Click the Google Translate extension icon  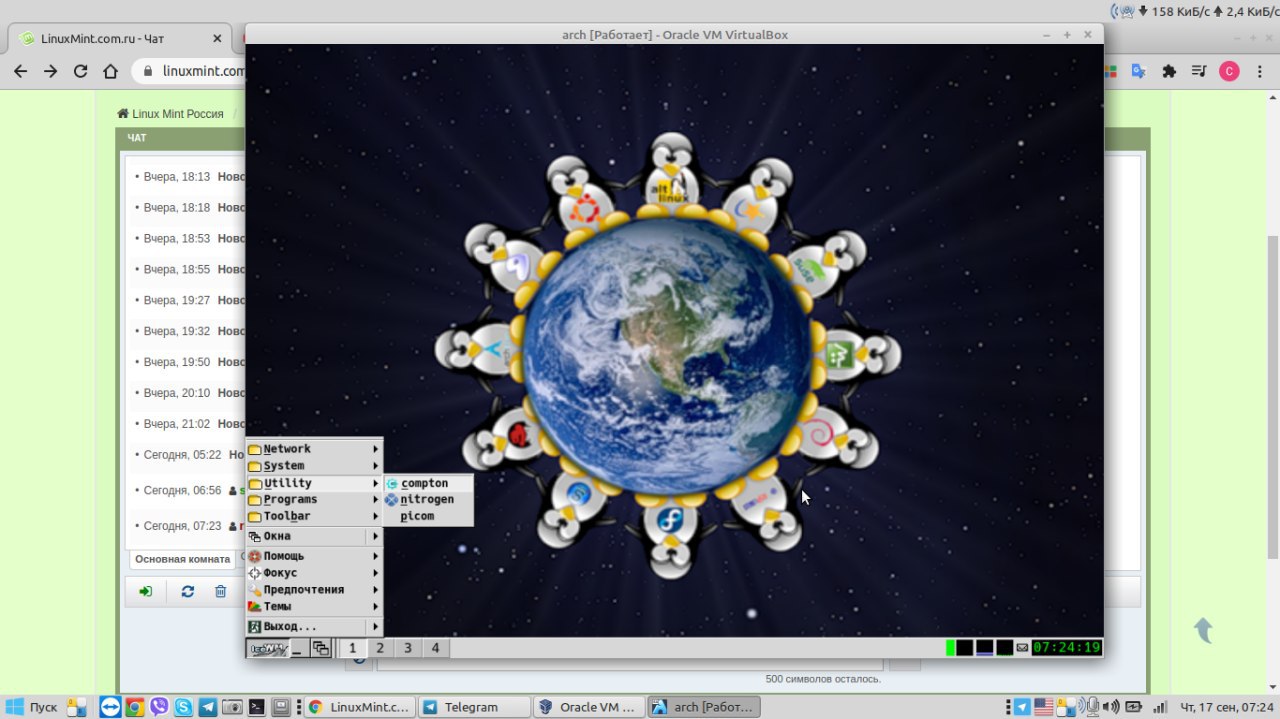pos(1139,71)
